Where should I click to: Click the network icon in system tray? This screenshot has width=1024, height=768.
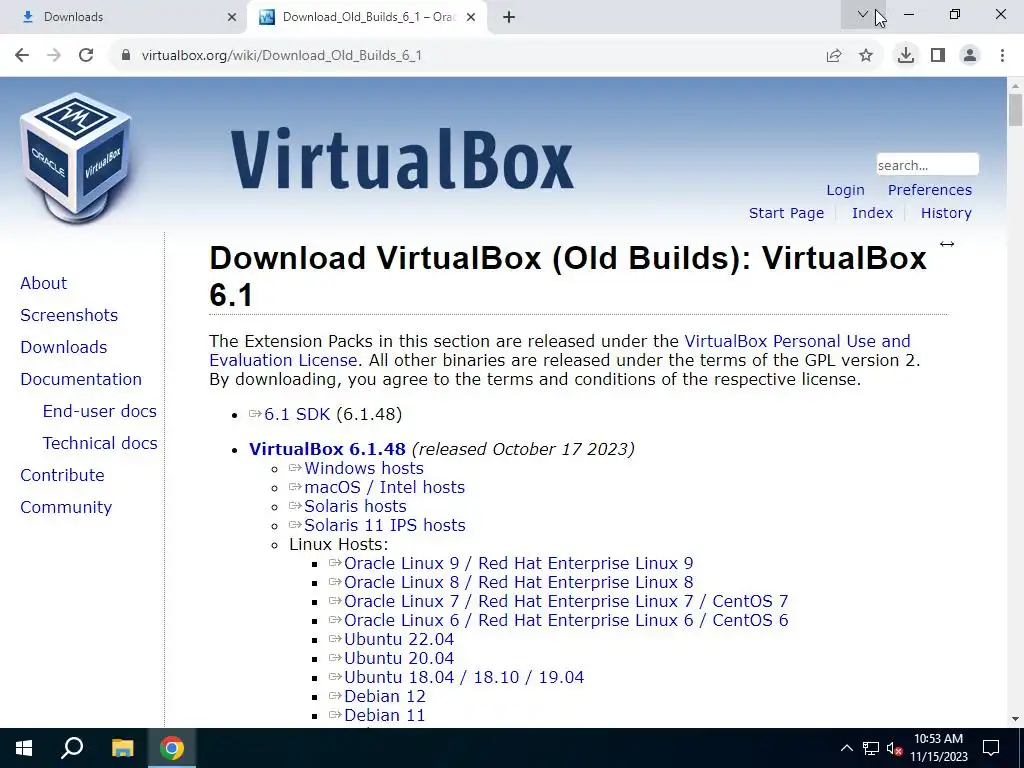[x=871, y=748]
